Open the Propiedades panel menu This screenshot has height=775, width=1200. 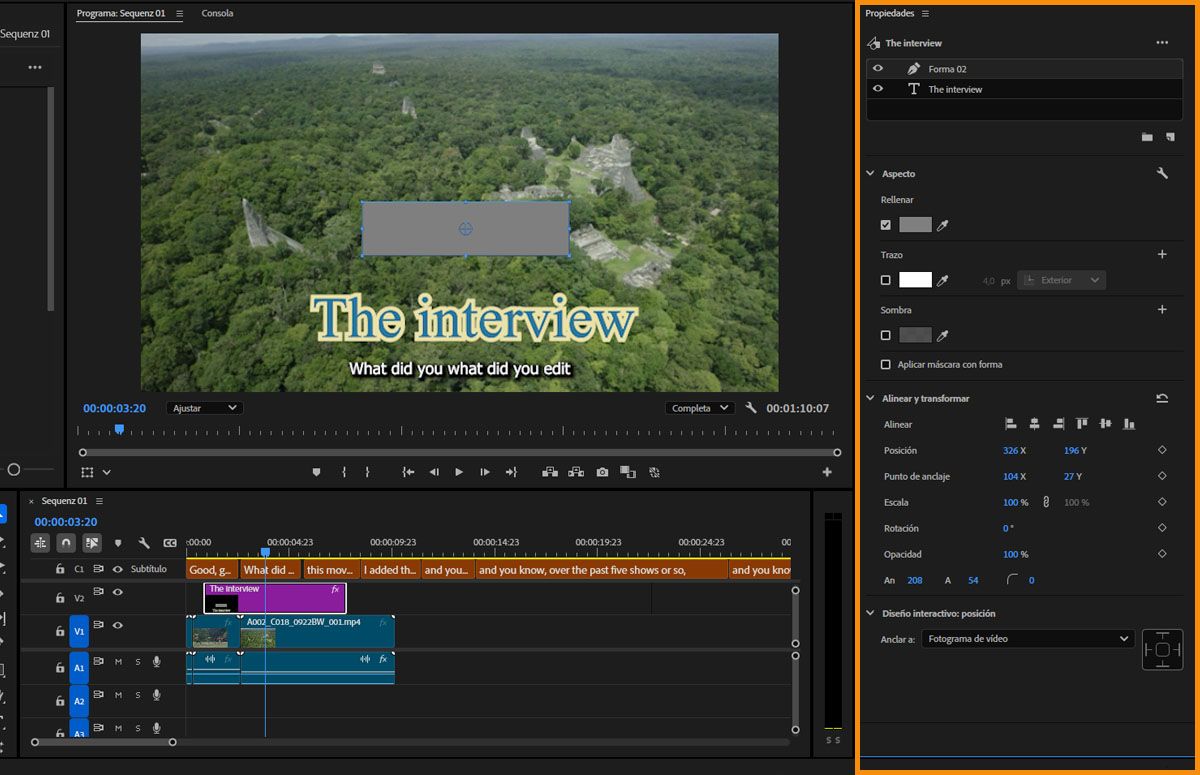[925, 14]
